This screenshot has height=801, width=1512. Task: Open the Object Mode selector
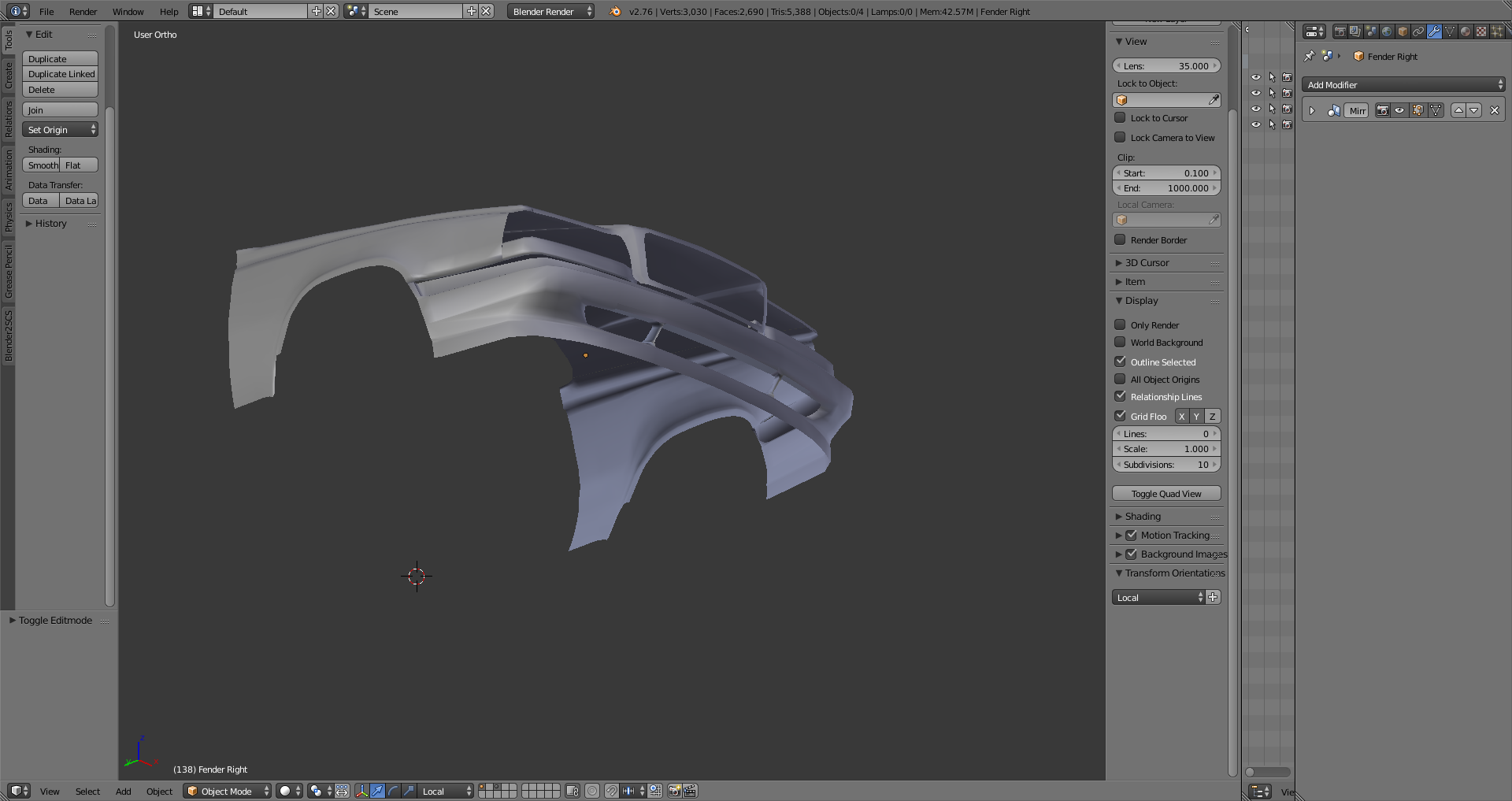point(227,791)
